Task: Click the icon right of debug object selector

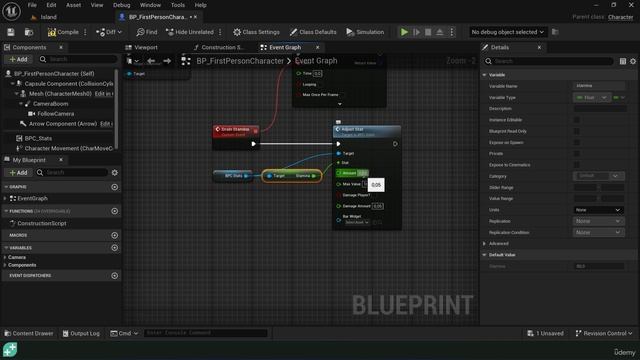Action: [x=555, y=32]
